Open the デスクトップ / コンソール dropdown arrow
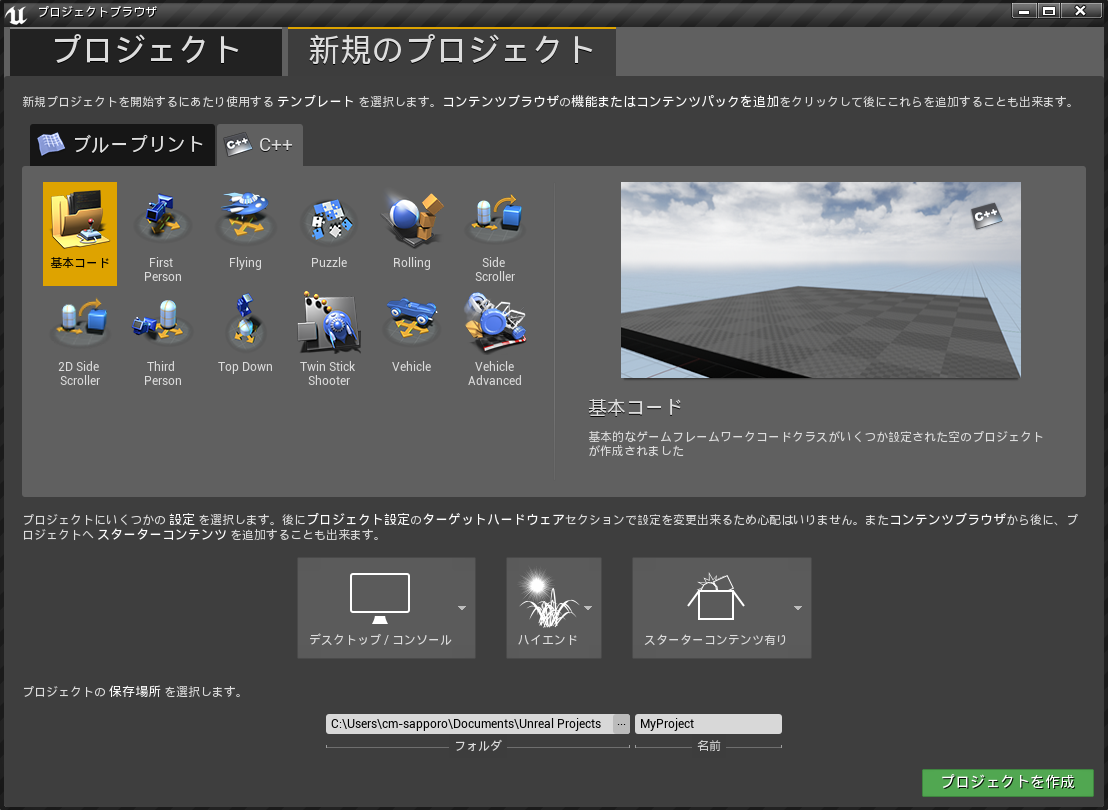1108x810 pixels. [461, 608]
